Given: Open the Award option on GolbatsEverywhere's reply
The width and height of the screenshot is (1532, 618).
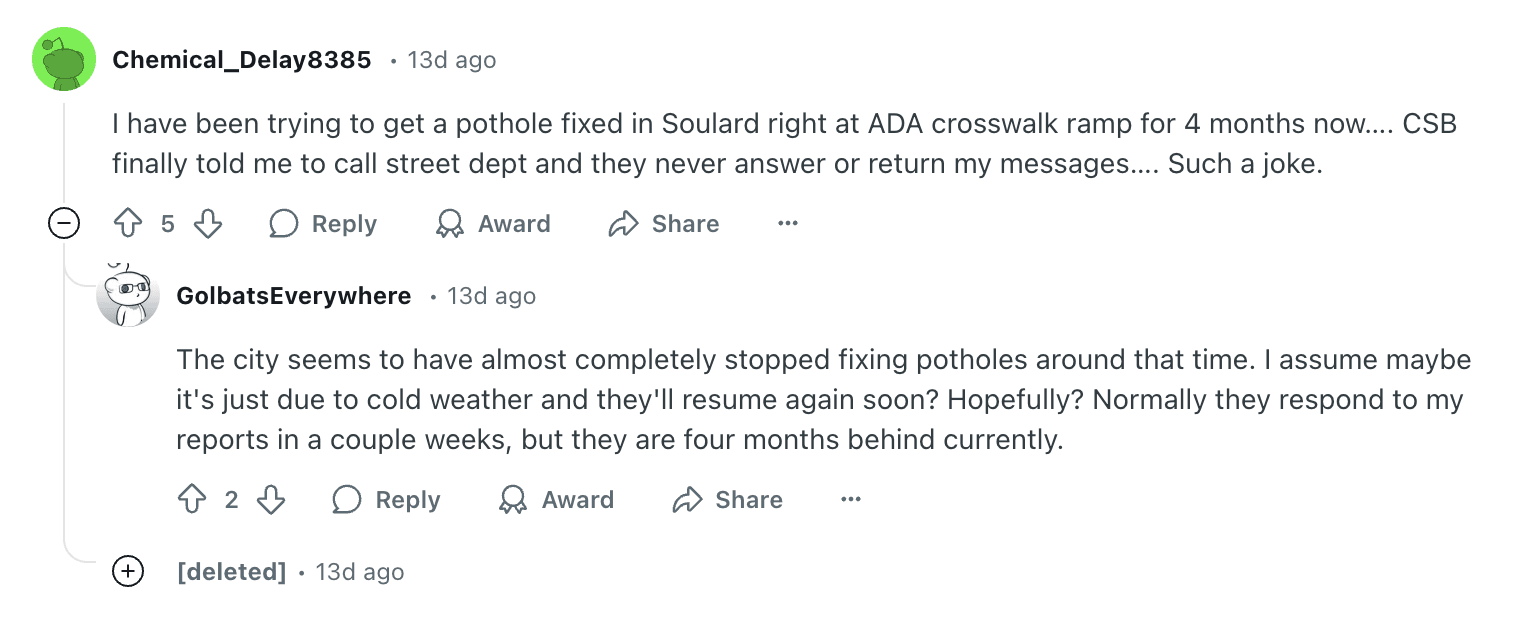Looking at the screenshot, I should coord(556,500).
